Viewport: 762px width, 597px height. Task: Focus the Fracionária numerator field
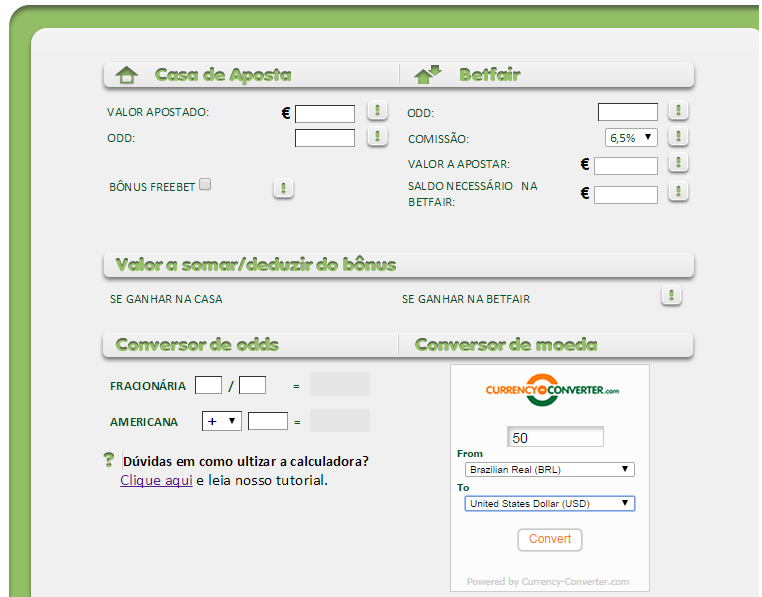[x=208, y=385]
